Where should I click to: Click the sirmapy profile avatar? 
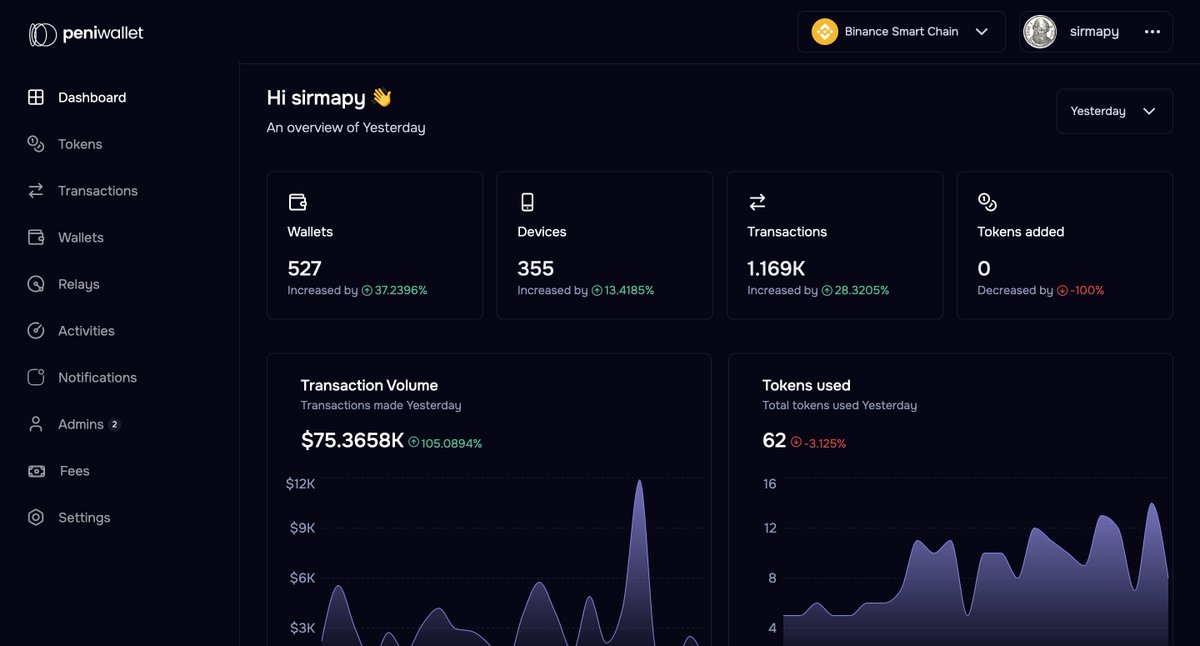[x=1040, y=32]
